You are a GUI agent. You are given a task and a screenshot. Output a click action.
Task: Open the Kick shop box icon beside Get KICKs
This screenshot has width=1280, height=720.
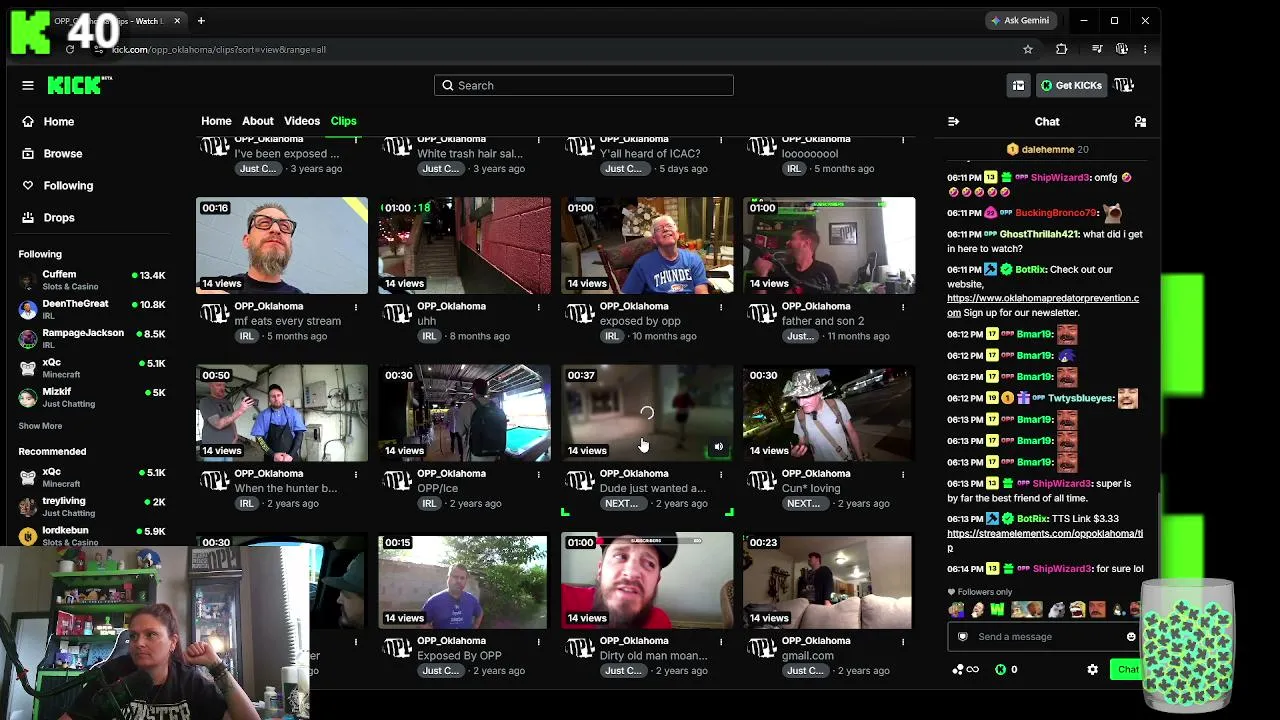coord(1018,85)
